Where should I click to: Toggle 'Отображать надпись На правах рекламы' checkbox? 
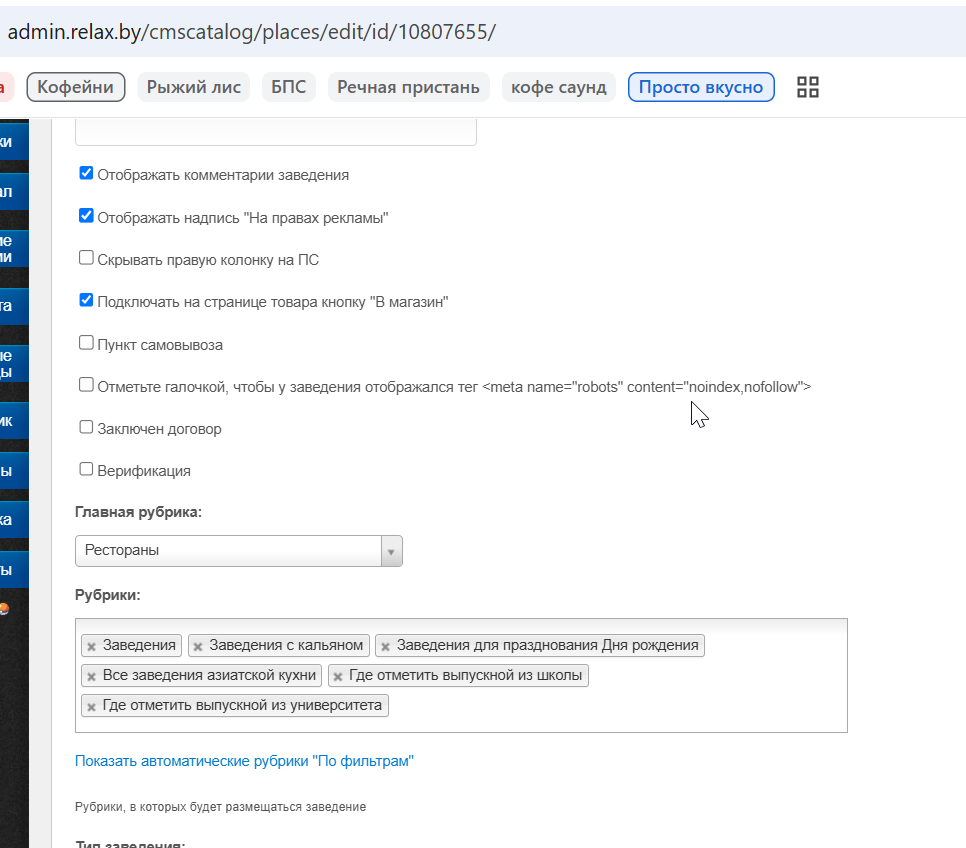click(86, 216)
